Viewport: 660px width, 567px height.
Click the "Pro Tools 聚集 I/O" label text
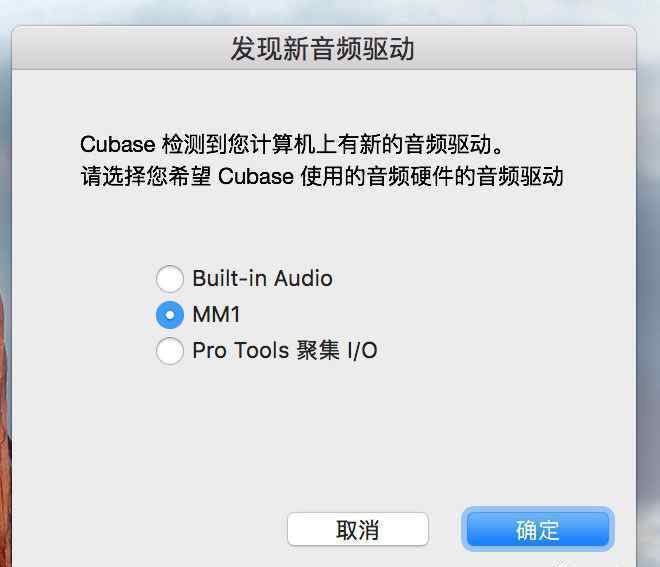285,350
